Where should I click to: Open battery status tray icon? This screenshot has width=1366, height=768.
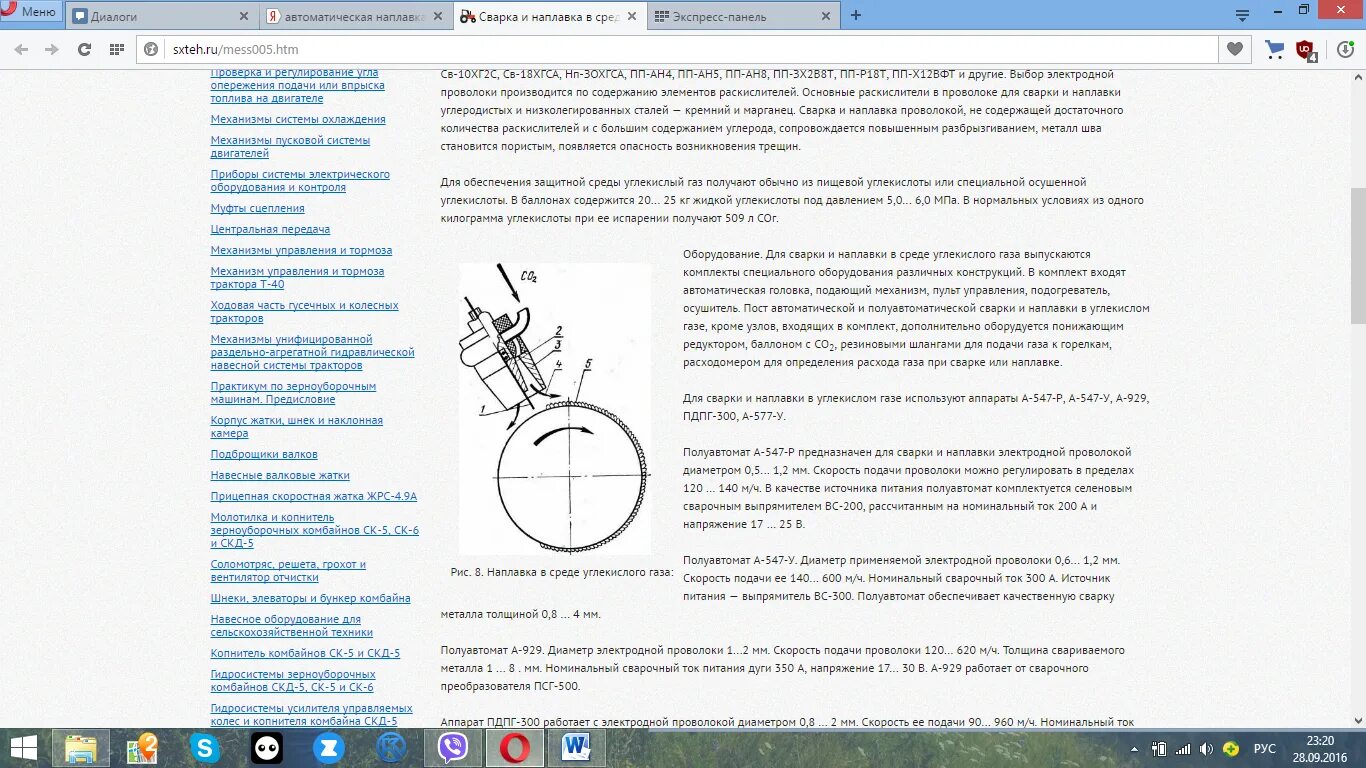pos(1160,749)
